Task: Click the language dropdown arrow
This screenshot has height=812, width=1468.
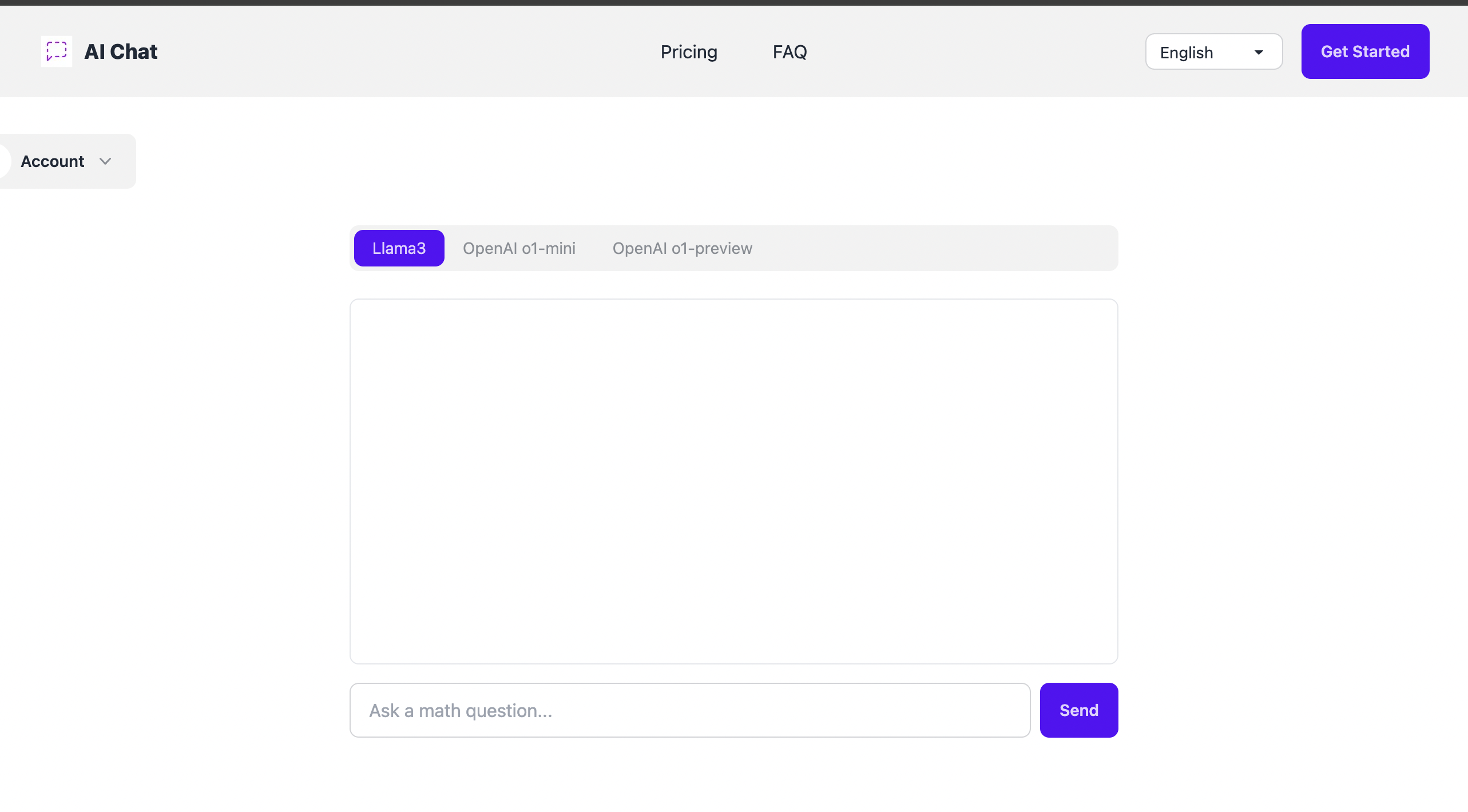Action: [x=1259, y=52]
